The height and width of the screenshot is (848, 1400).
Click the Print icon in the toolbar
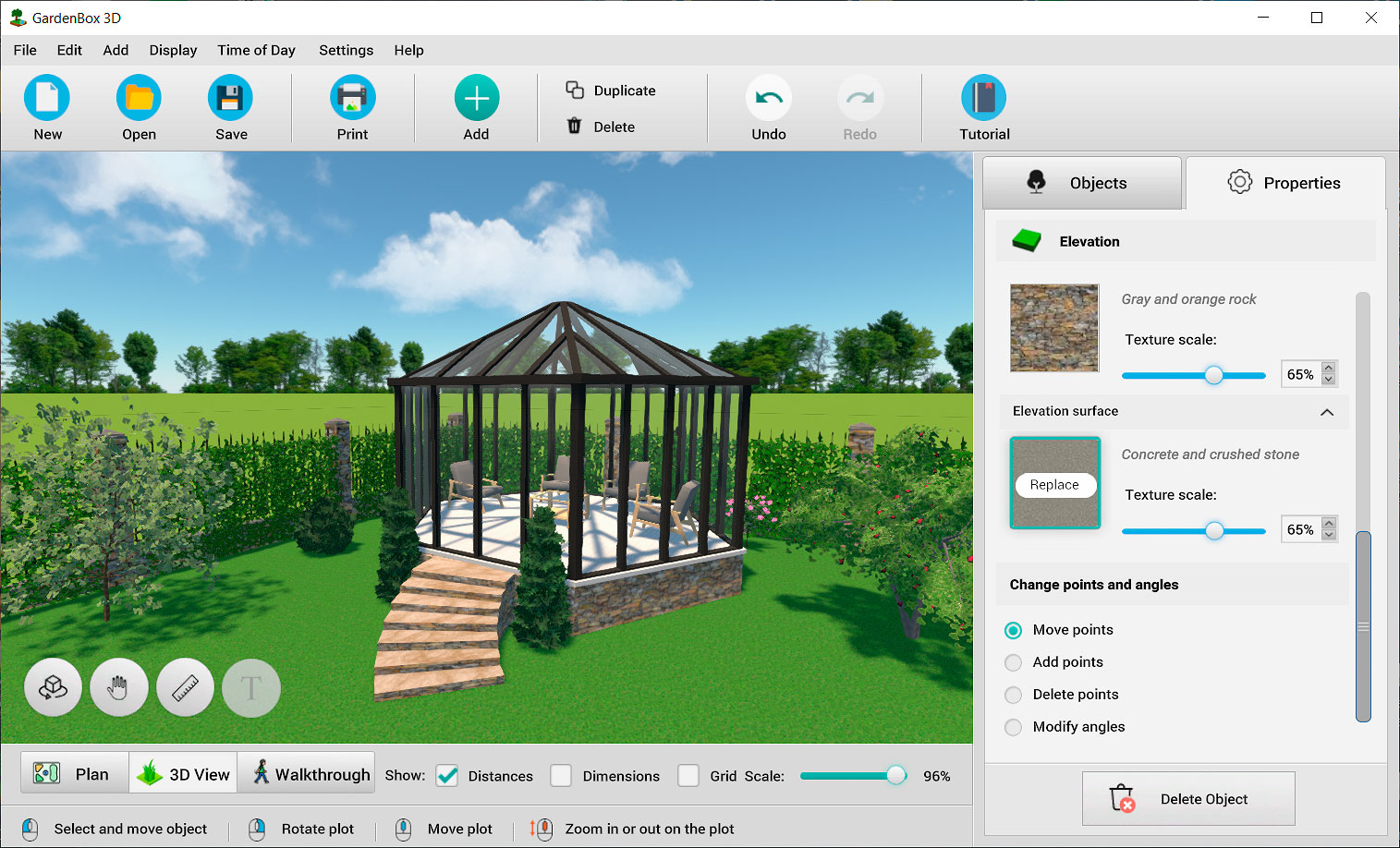pyautogui.click(x=352, y=98)
